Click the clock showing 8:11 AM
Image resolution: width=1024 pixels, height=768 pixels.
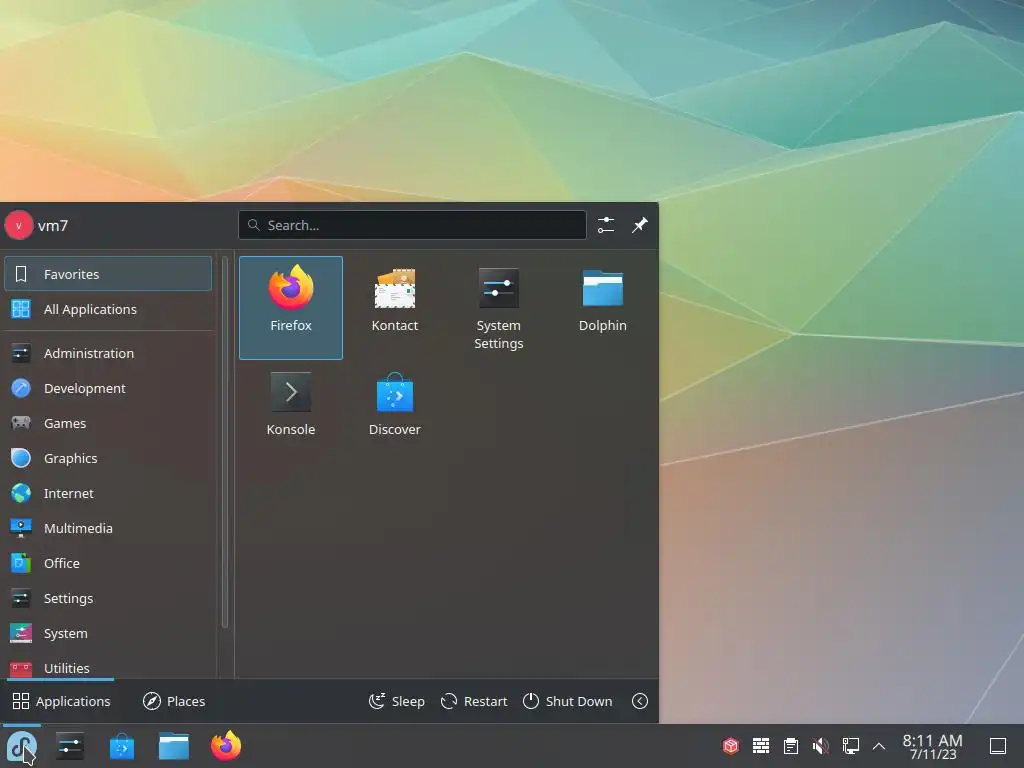coord(933,746)
